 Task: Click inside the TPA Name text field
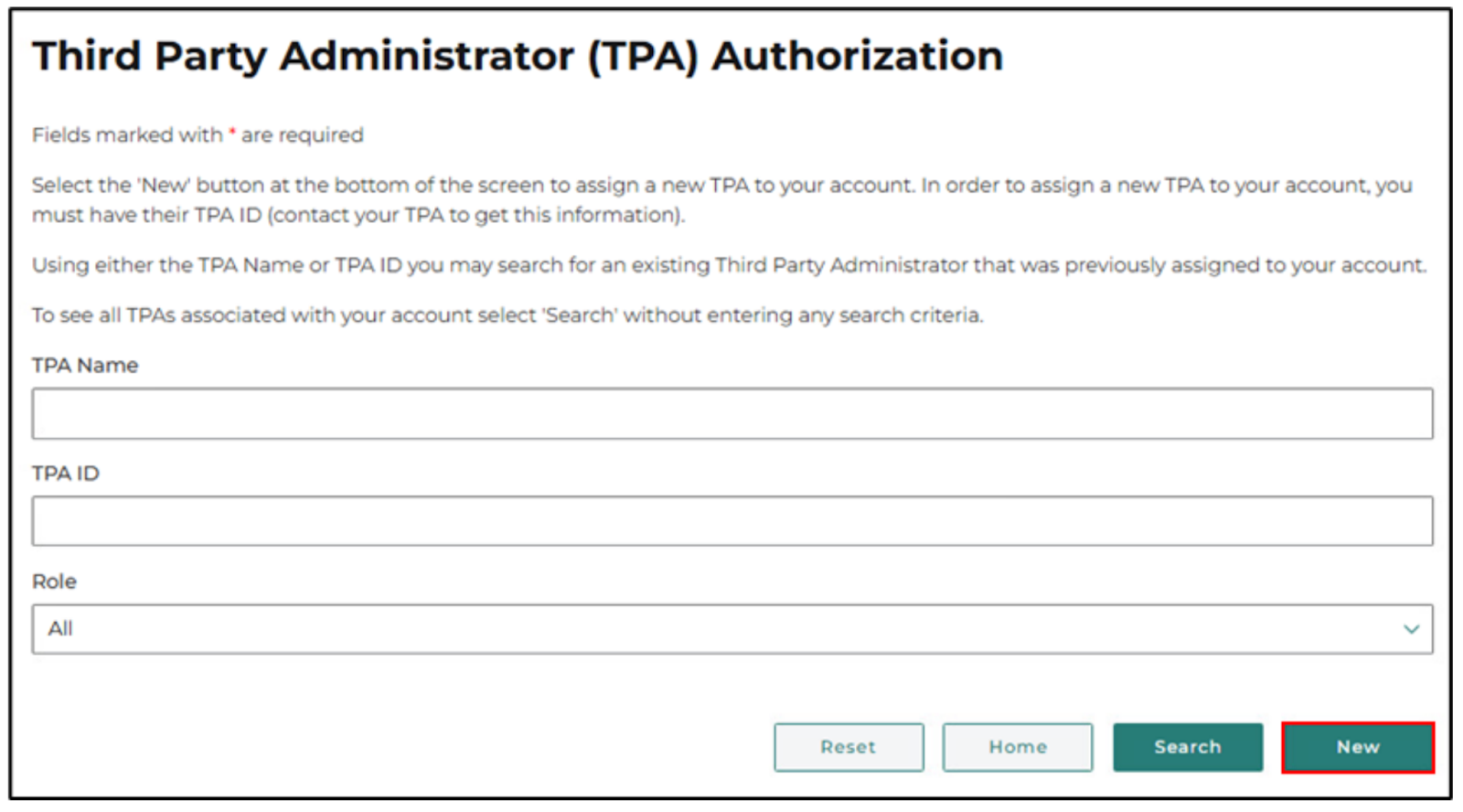731,413
